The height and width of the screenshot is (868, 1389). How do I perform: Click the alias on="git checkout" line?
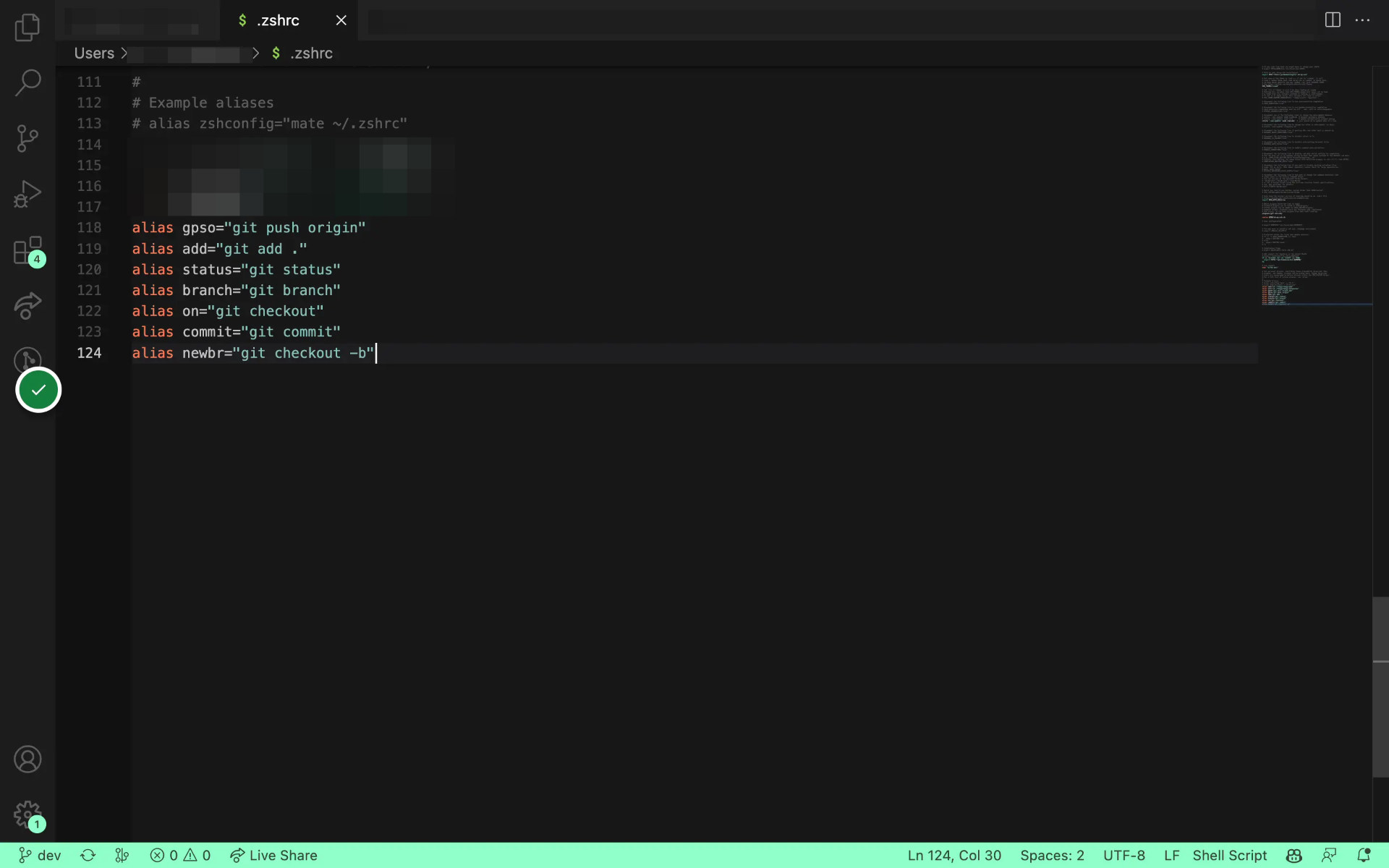[228, 311]
